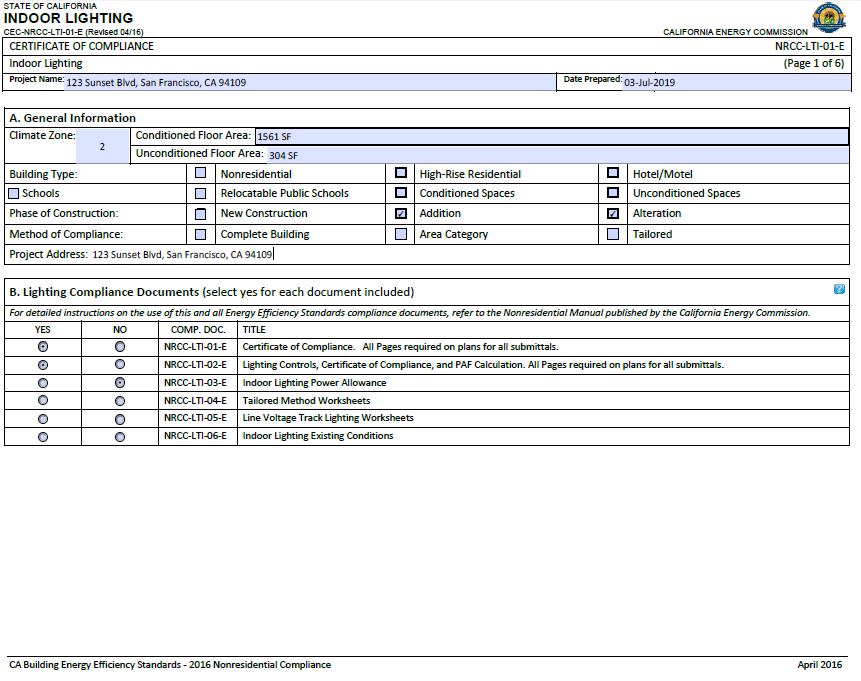Viewport: 861px width, 681px height.
Task: Click the Climate Zone value field
Action: tap(103, 147)
